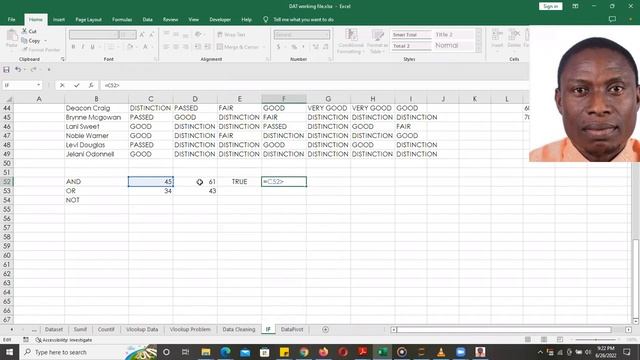Open the DataPivot sheet tab

[x=292, y=329]
